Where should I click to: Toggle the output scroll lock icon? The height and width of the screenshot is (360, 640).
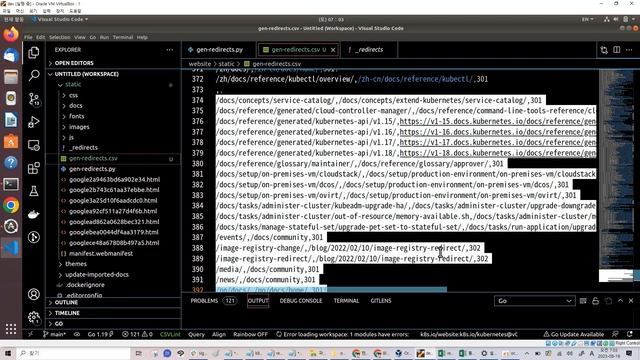596,301
